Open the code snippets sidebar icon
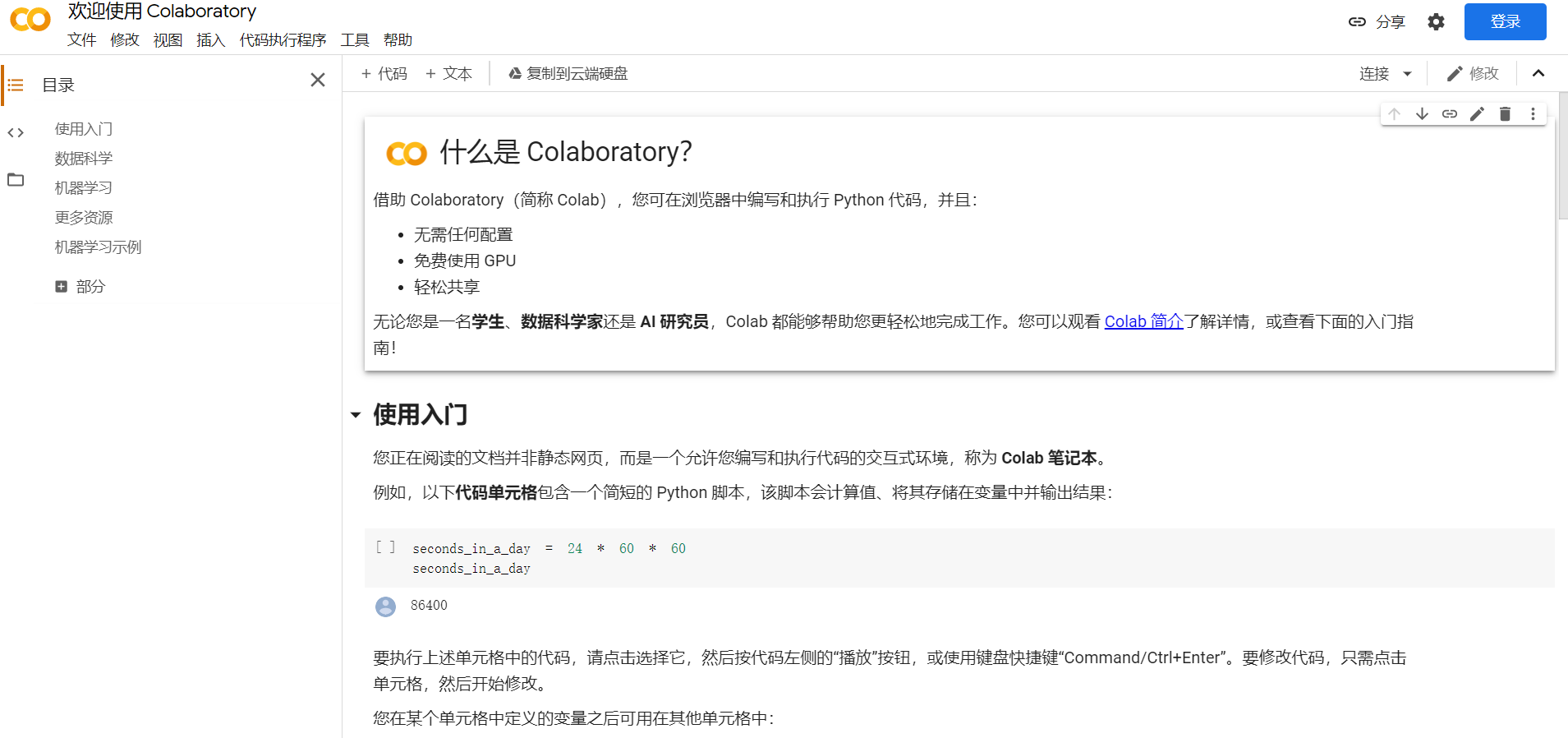1568x738 pixels. tap(16, 132)
